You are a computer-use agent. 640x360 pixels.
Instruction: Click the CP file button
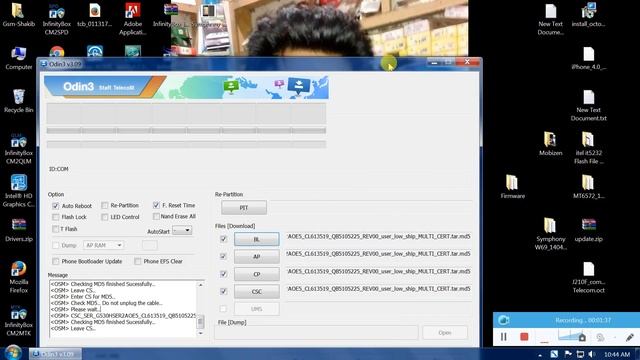coord(256,274)
